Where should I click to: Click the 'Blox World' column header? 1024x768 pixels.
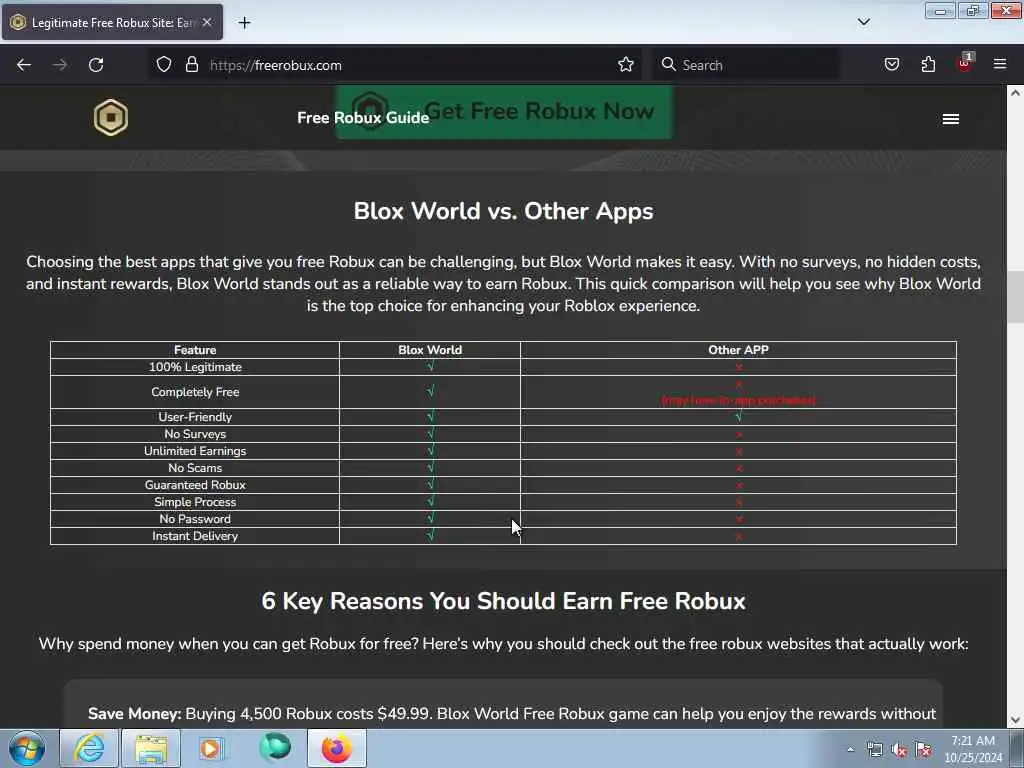tap(430, 350)
